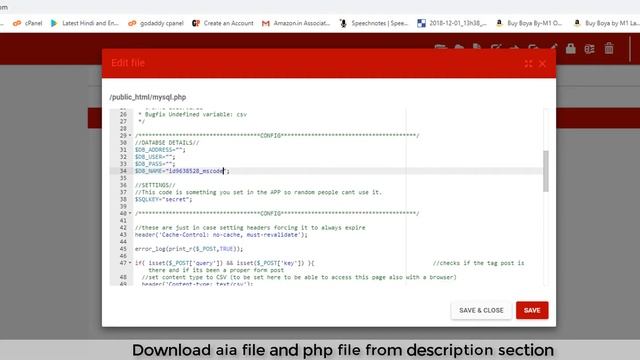Click the Bugfix Undefined variable: csv comment
640x360 pixels.
click(192, 115)
